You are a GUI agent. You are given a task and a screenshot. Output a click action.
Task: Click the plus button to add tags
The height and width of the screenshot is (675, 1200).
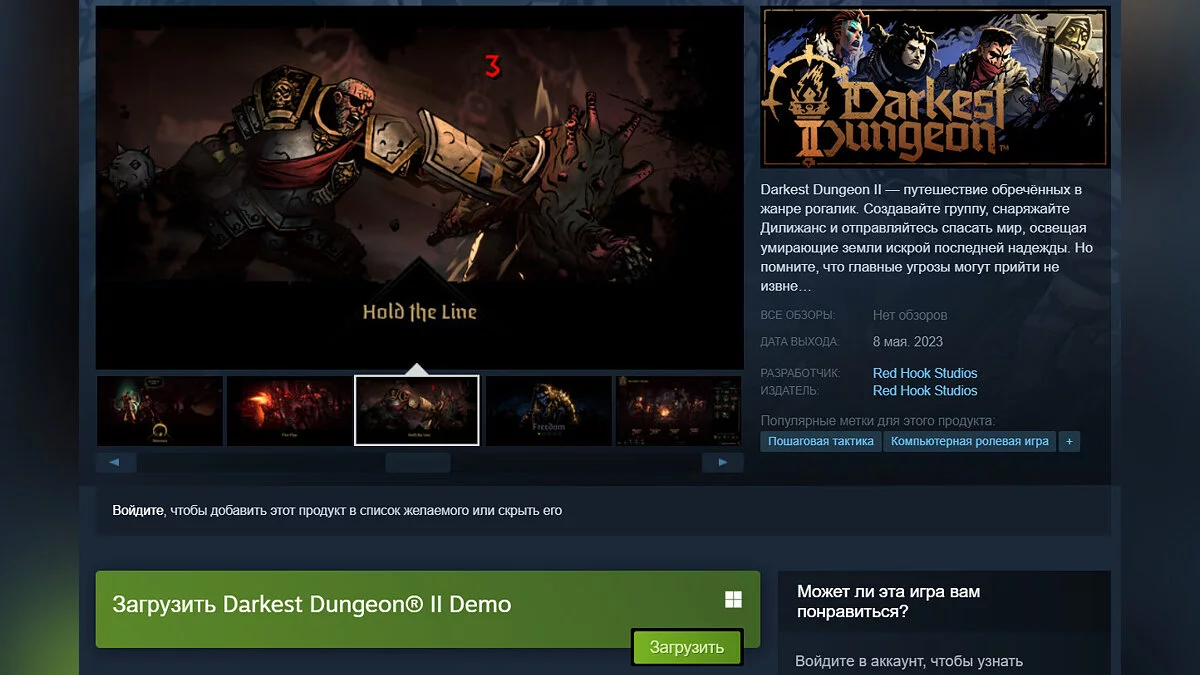(1069, 441)
